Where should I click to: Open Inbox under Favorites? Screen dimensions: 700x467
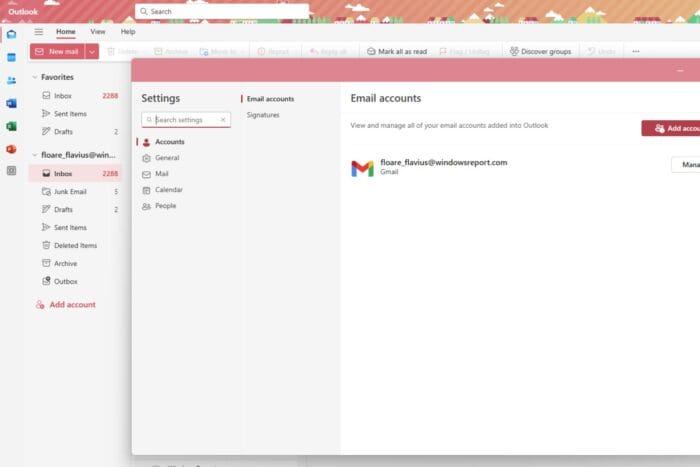click(x=75, y=96)
